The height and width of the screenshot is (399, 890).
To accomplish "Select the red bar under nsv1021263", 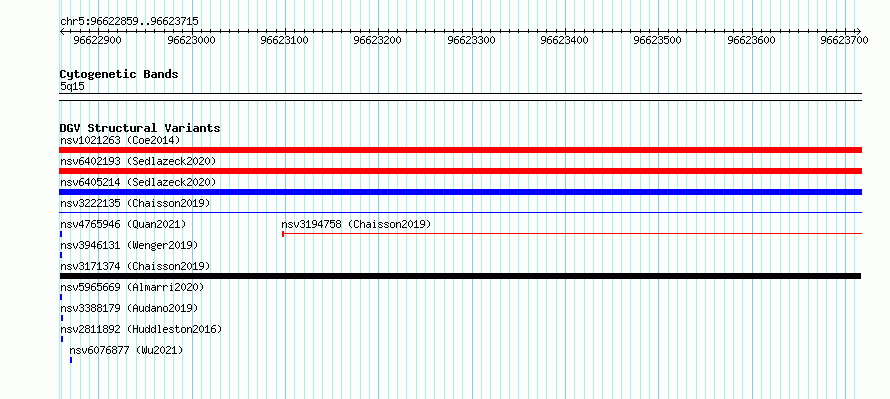I will pos(460,150).
